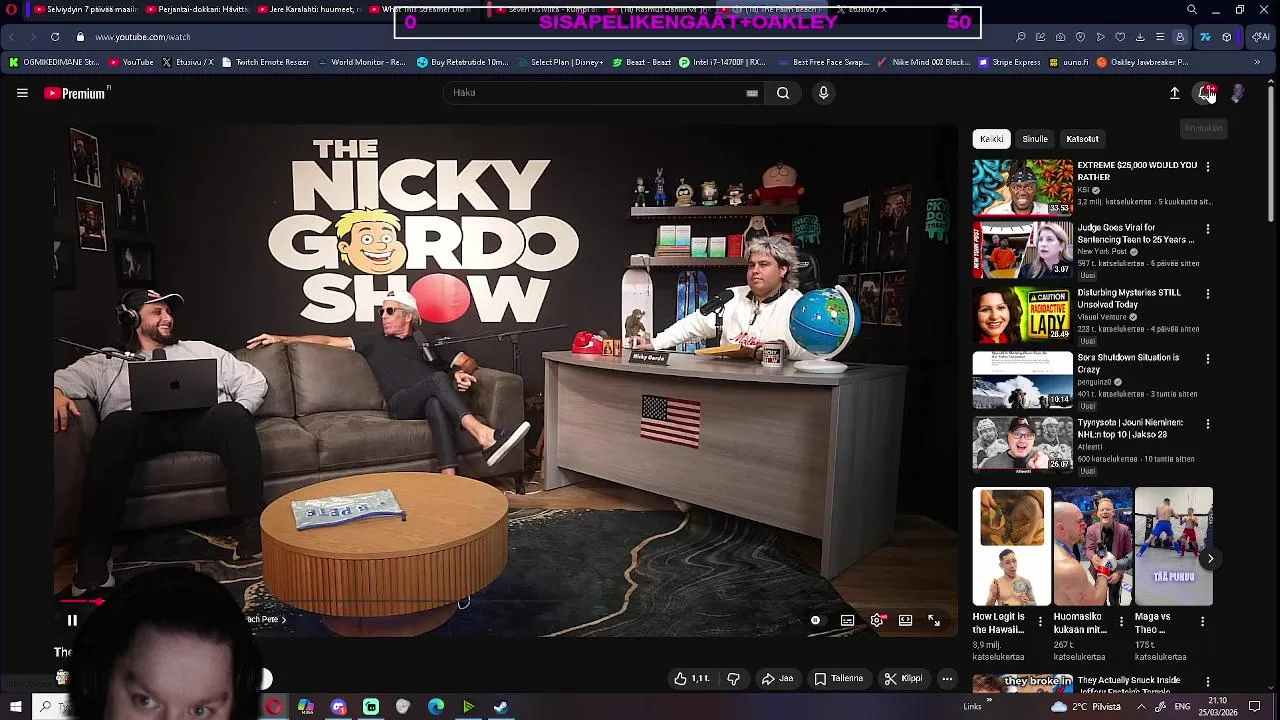Open the YouTube hamburger guide menu
This screenshot has width=1280, height=720.
pos(22,93)
